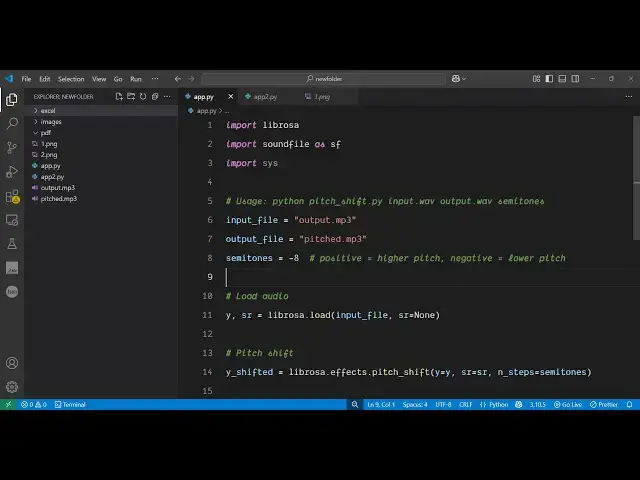Open the remote window indicator

pyautogui.click(x=8, y=404)
